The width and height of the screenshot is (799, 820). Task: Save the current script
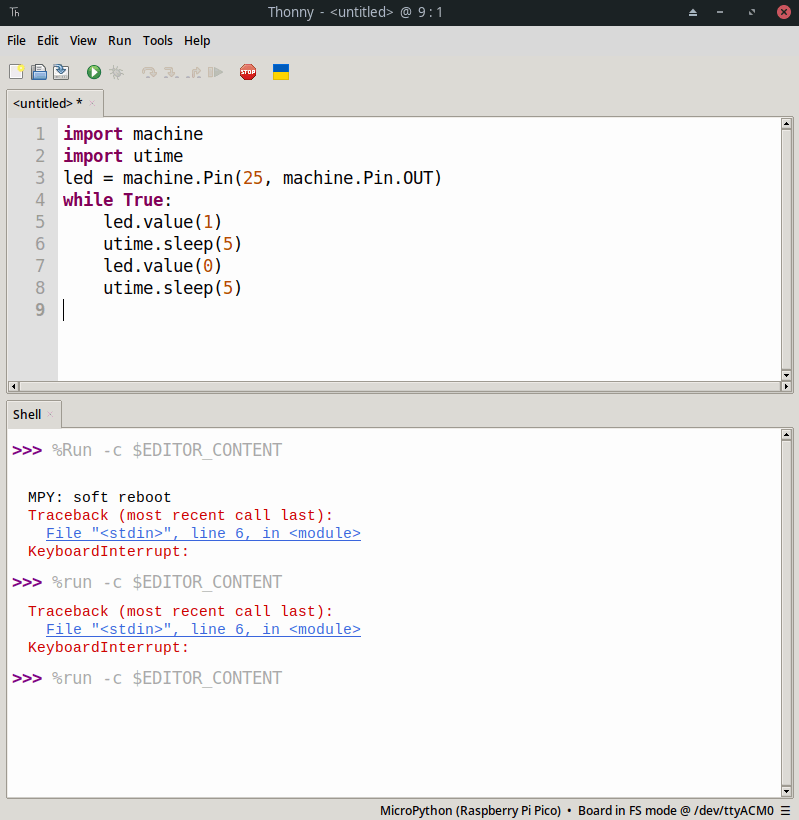[x=61, y=72]
